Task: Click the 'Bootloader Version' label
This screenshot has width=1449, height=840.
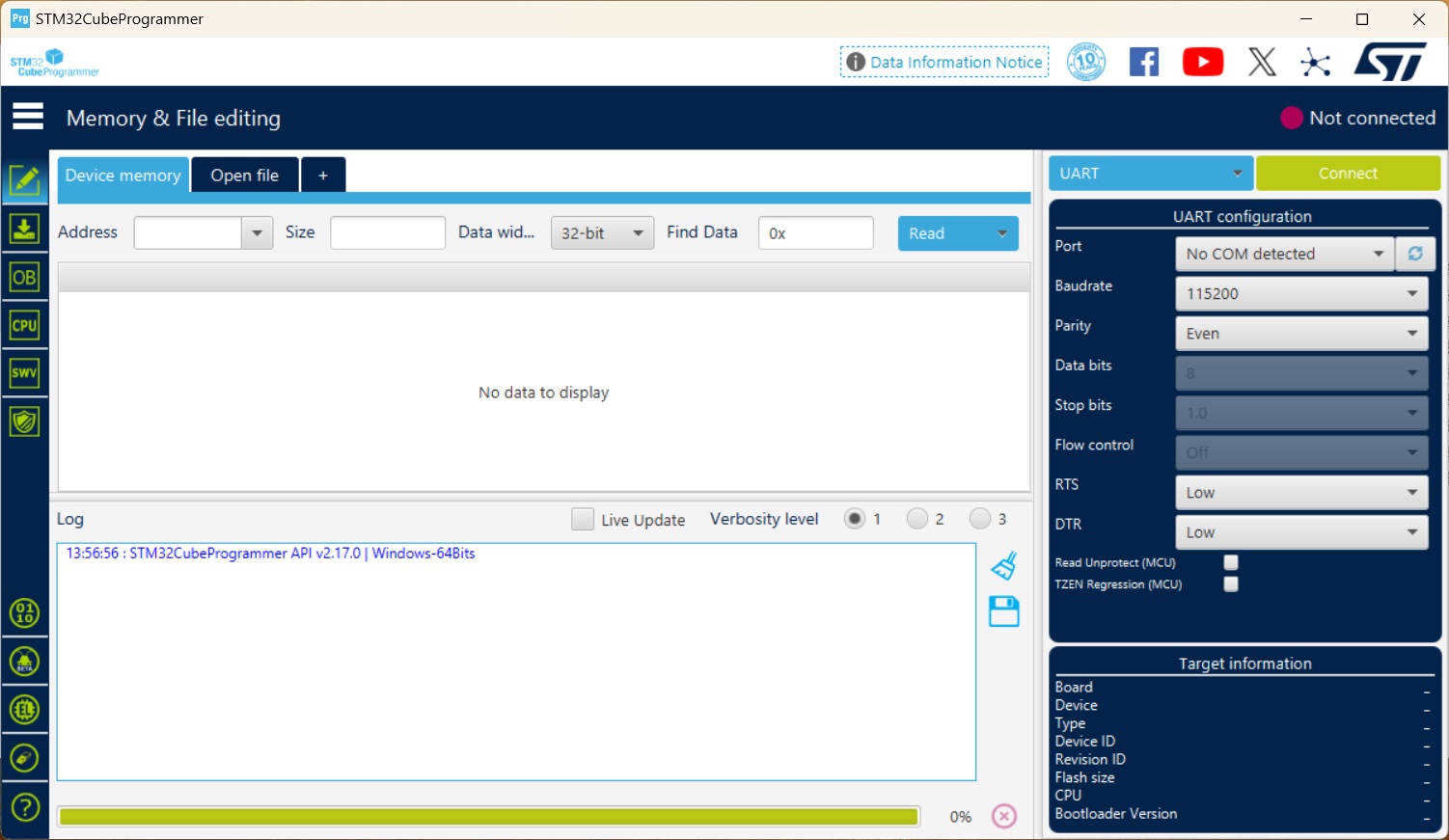Action: pos(1116,814)
